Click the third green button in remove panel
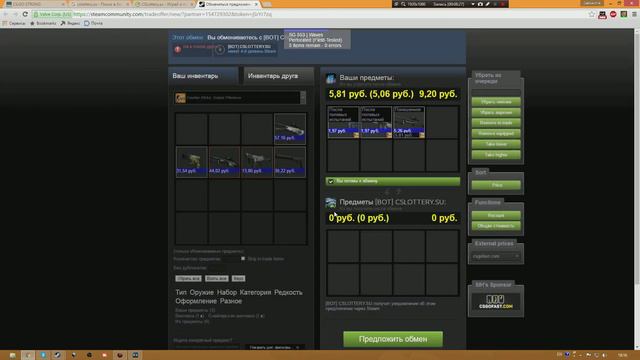 click(496, 123)
